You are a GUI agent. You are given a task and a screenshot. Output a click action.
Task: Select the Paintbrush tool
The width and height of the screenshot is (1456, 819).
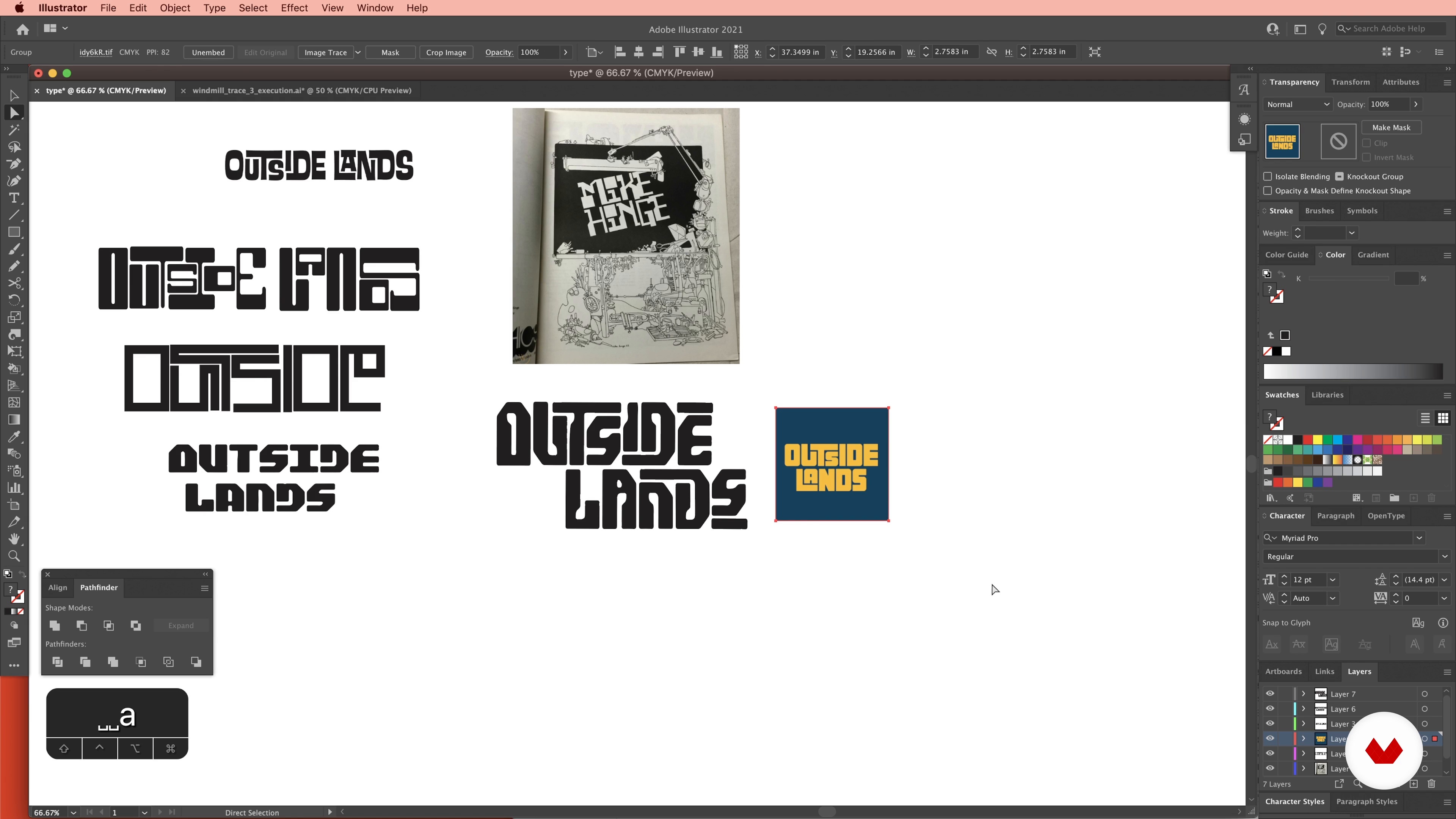[x=14, y=249]
